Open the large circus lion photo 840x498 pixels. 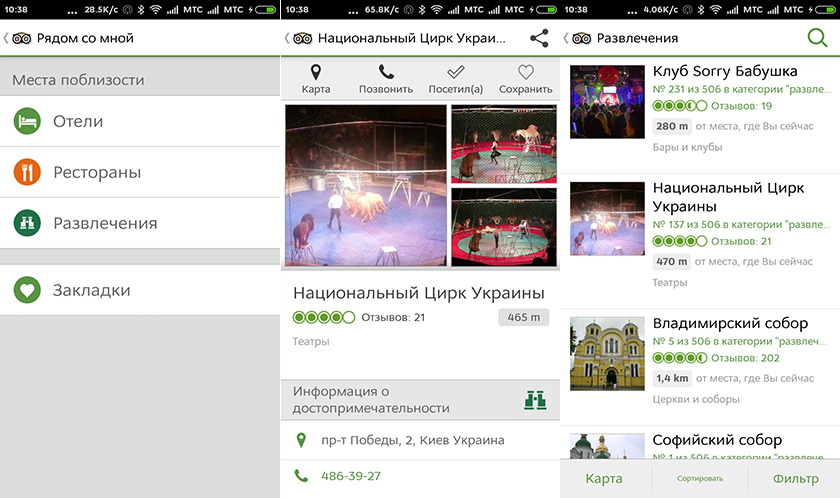tap(366, 185)
